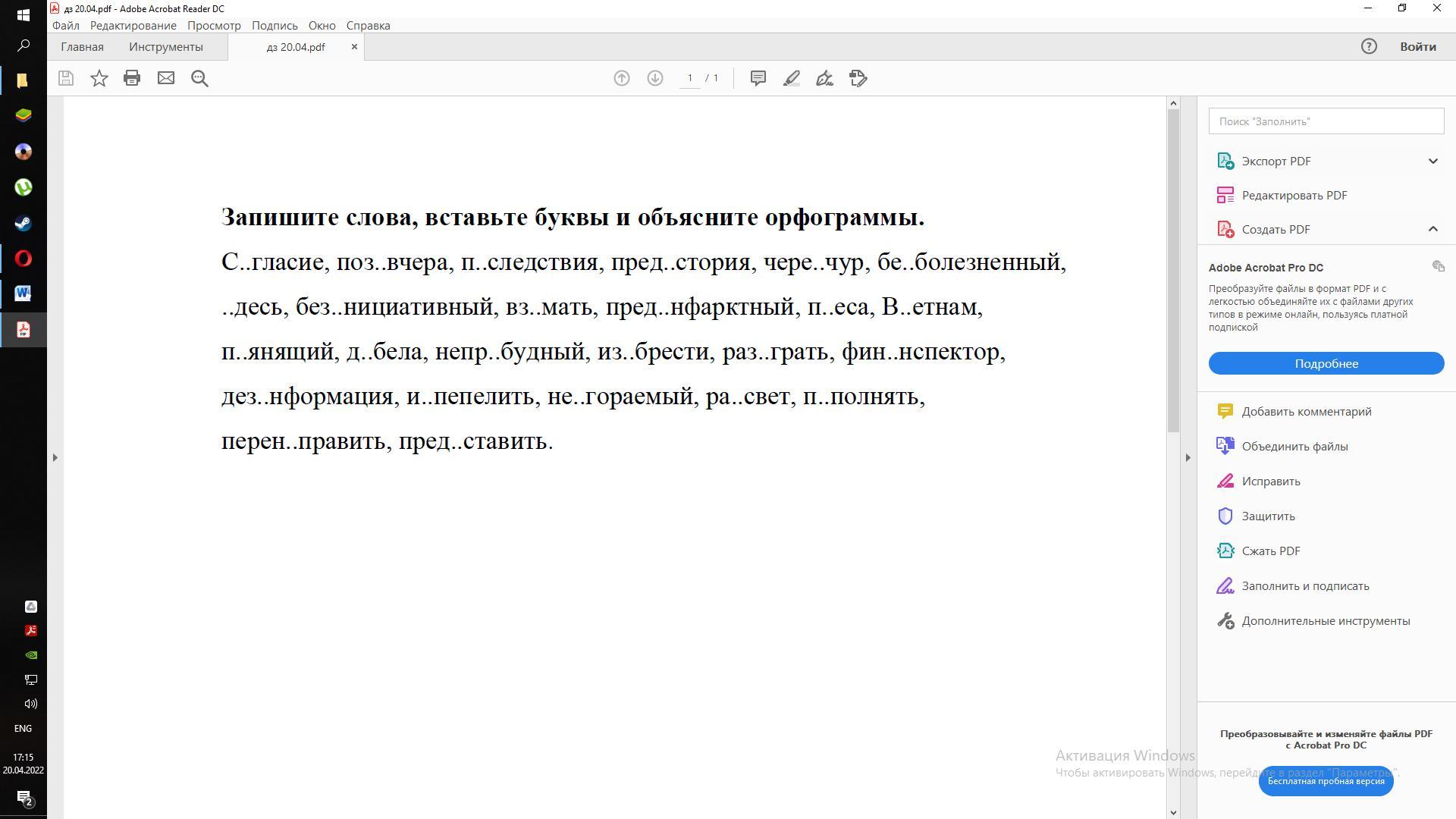Viewport: 1456px width, 819px height.
Task: Select the highlight text pen tool
Action: click(x=791, y=78)
